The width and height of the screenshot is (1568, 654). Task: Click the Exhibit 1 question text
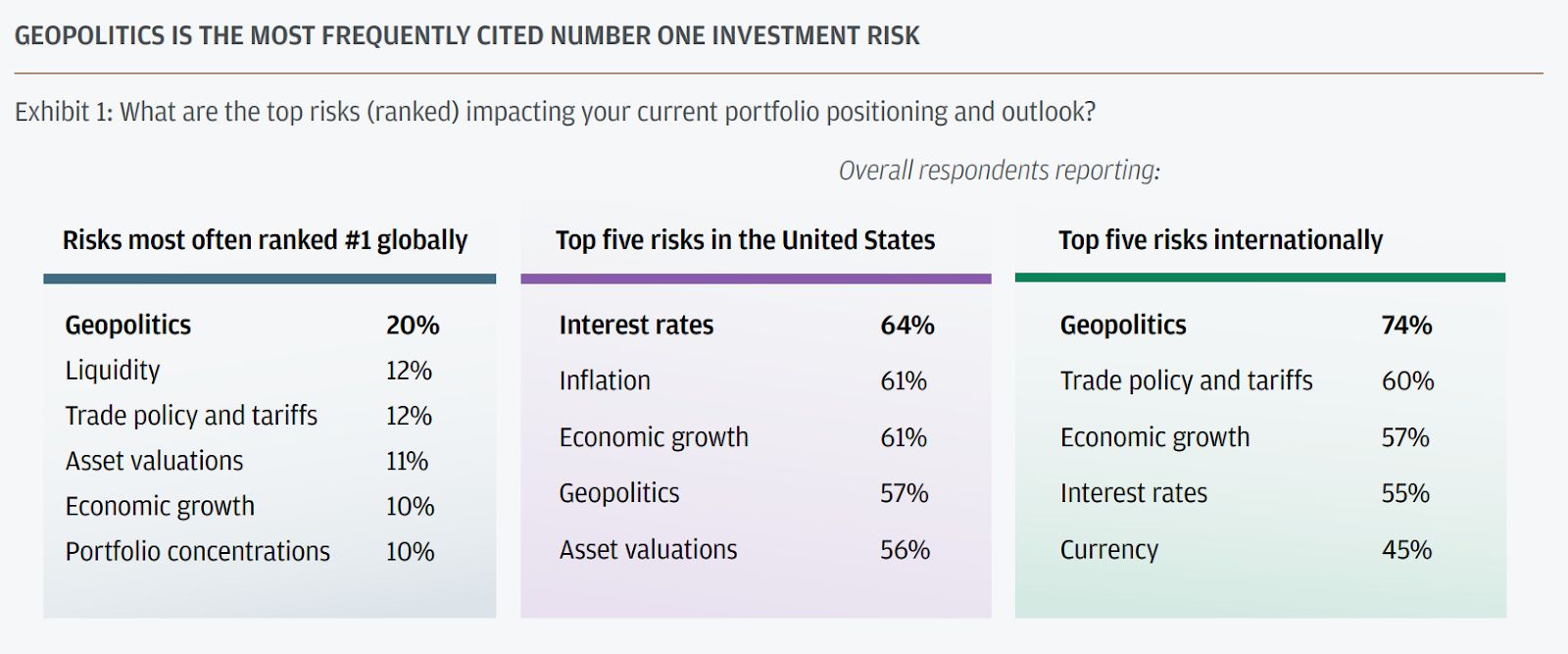pos(555,112)
